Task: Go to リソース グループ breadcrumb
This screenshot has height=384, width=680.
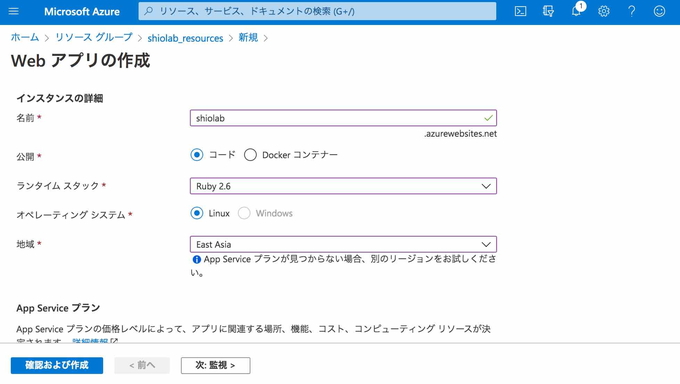Action: coord(94,38)
